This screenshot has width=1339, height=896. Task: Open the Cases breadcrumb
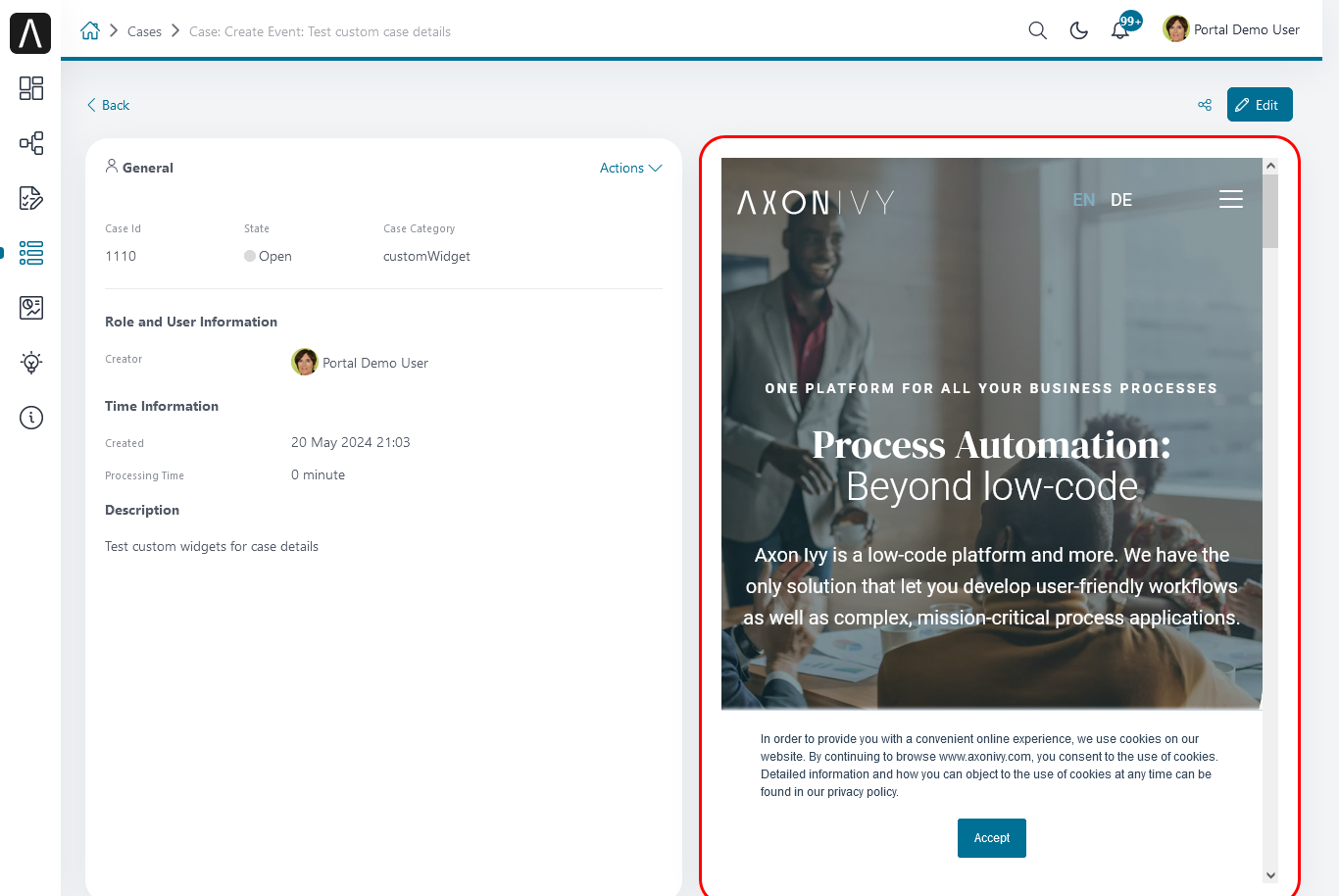coord(144,31)
